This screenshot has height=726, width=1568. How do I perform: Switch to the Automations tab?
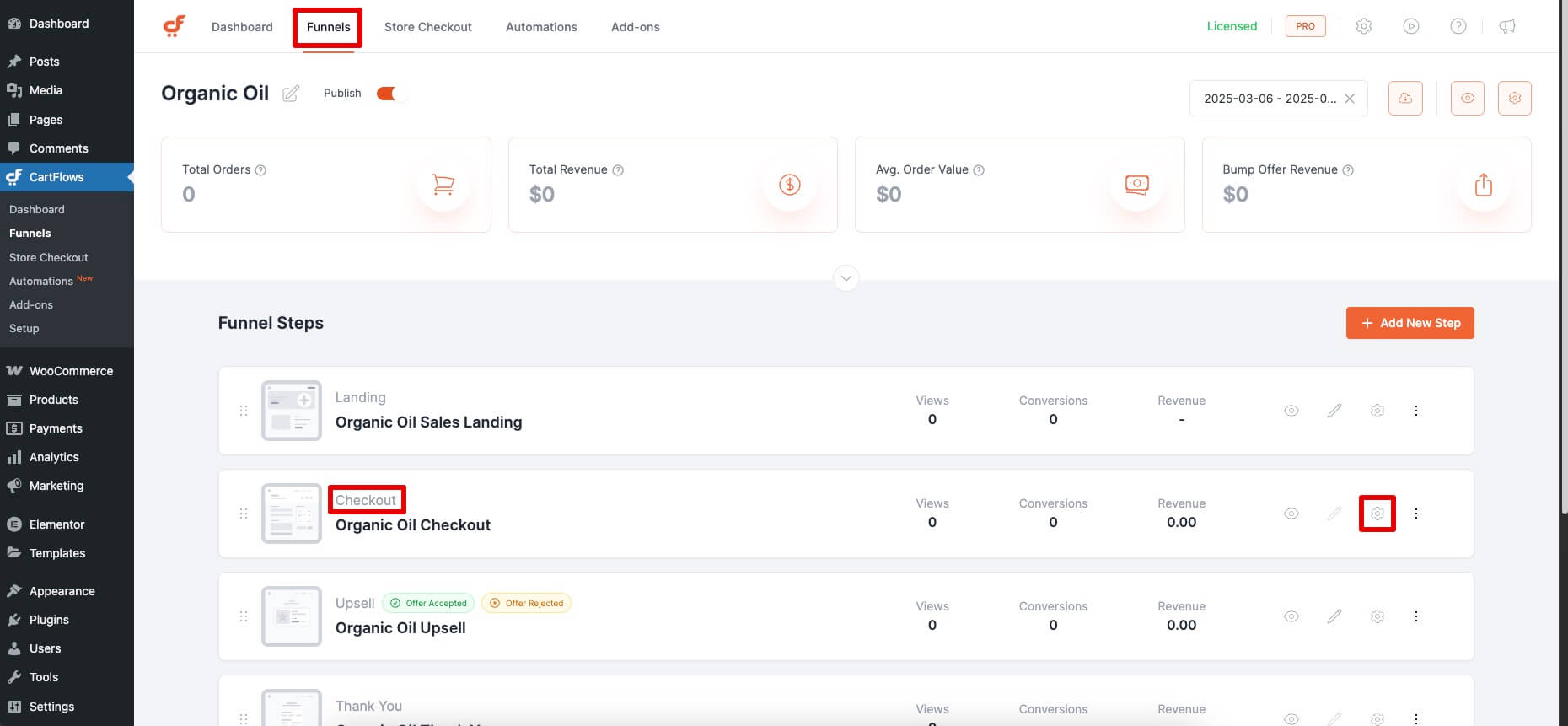click(541, 27)
